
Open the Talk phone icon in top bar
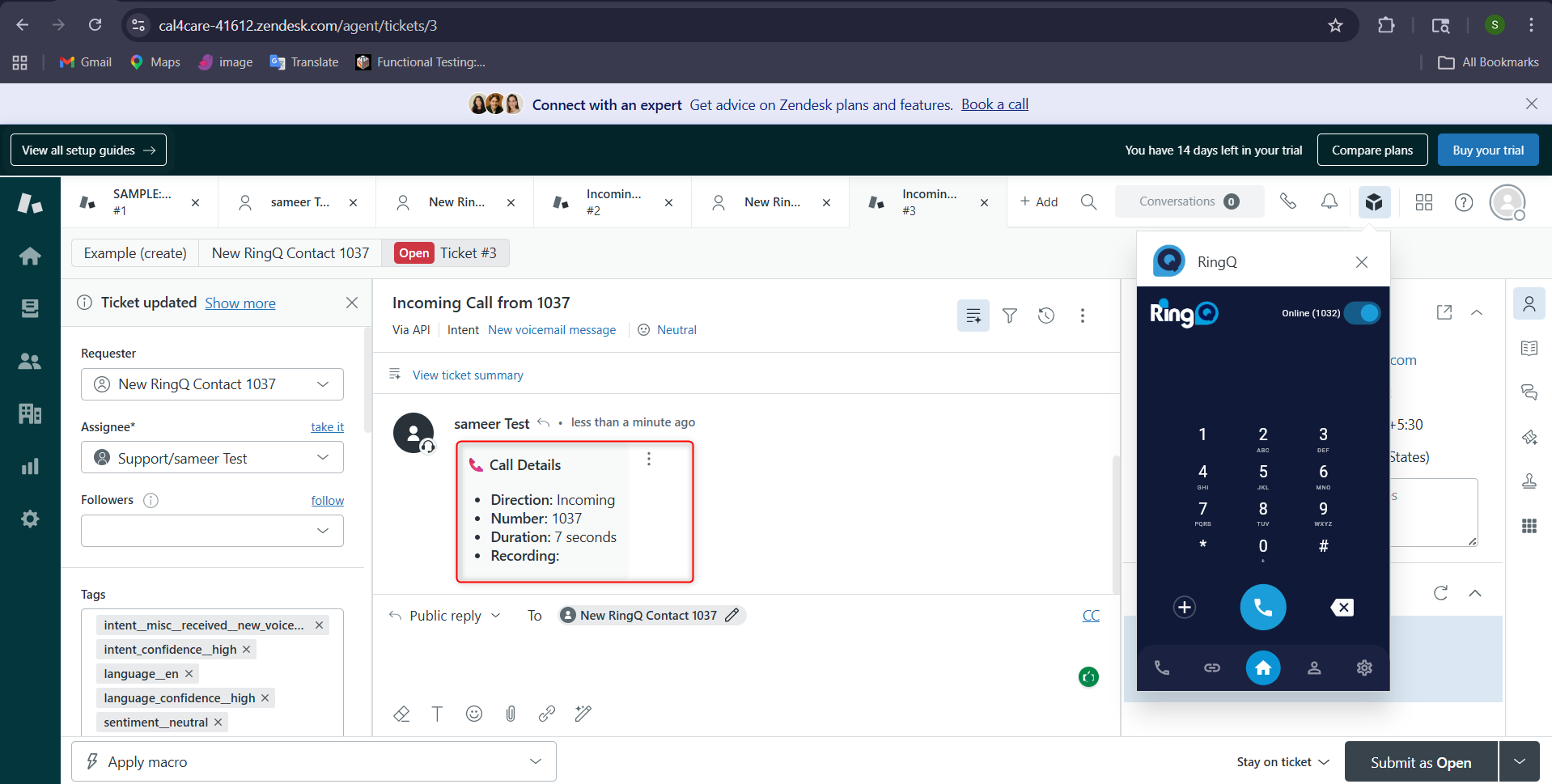click(x=1288, y=201)
